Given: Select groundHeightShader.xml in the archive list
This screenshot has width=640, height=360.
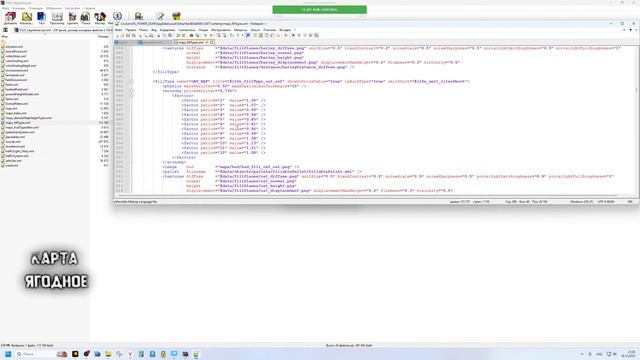Looking at the screenshot, I should [x=22, y=94].
